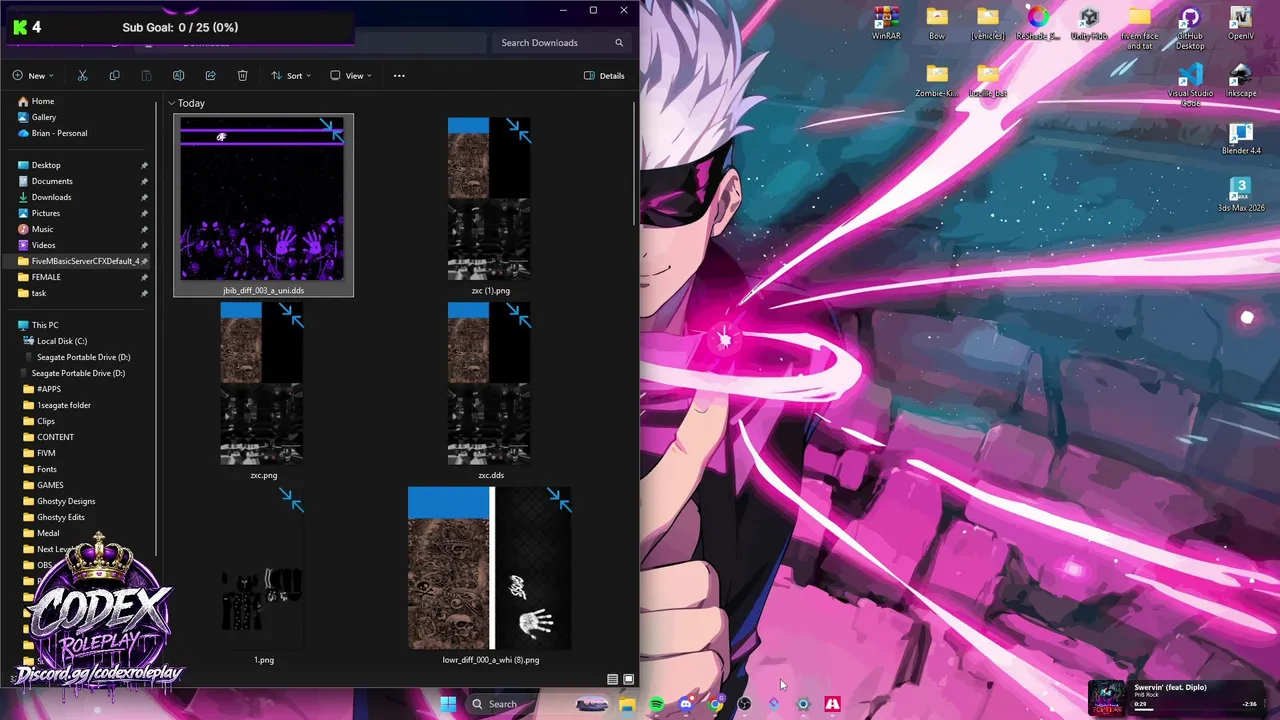The image size is (1280, 720).
Task: Click the Explorer file list vertical scrollbar
Action: click(x=636, y=165)
